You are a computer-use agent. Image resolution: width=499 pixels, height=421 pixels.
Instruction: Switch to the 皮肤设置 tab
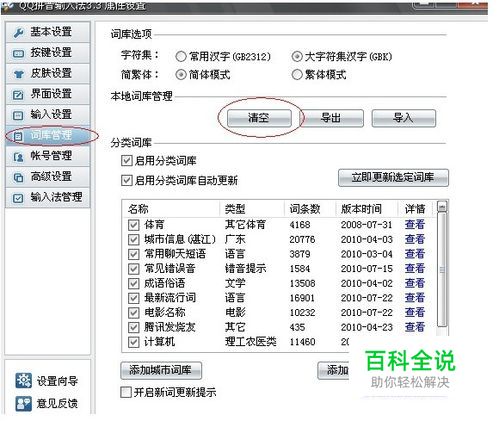[x=48, y=73]
